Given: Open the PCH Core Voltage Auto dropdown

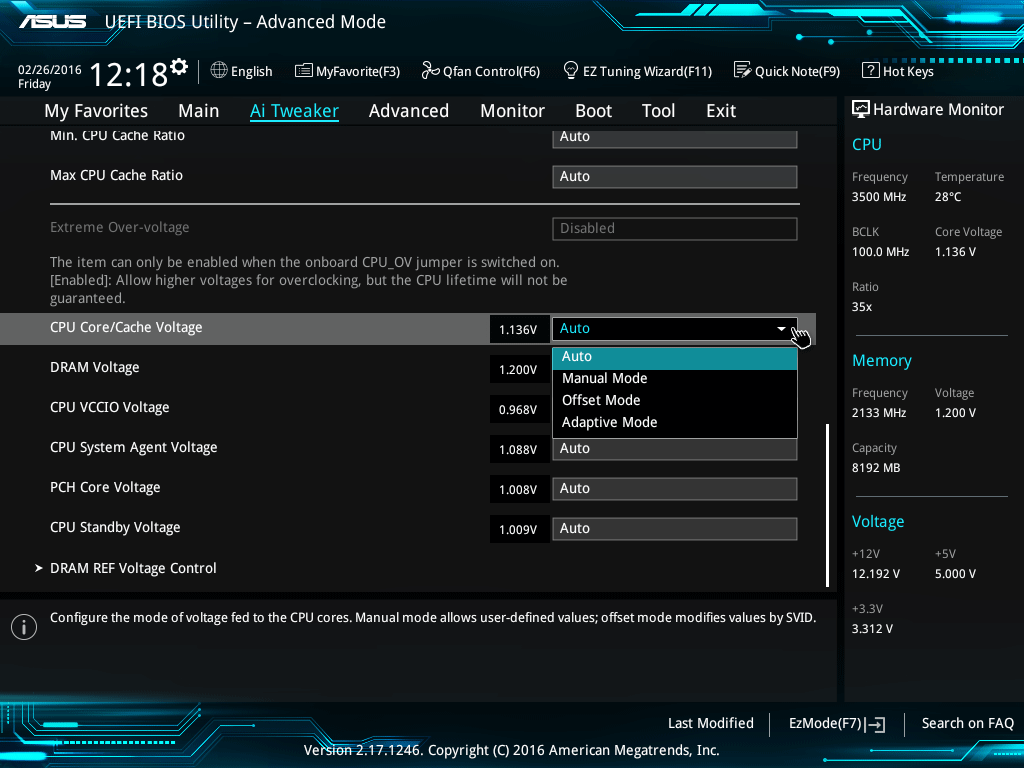Looking at the screenshot, I should click(674, 489).
